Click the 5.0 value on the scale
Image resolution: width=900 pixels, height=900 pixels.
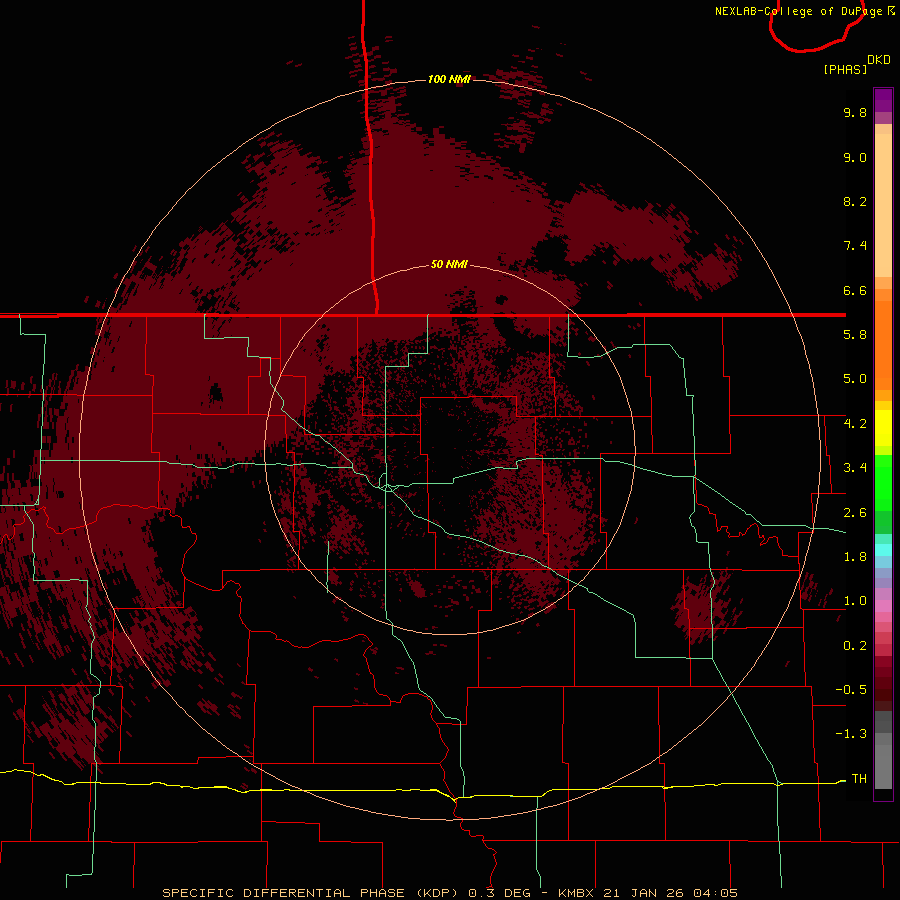click(x=855, y=379)
